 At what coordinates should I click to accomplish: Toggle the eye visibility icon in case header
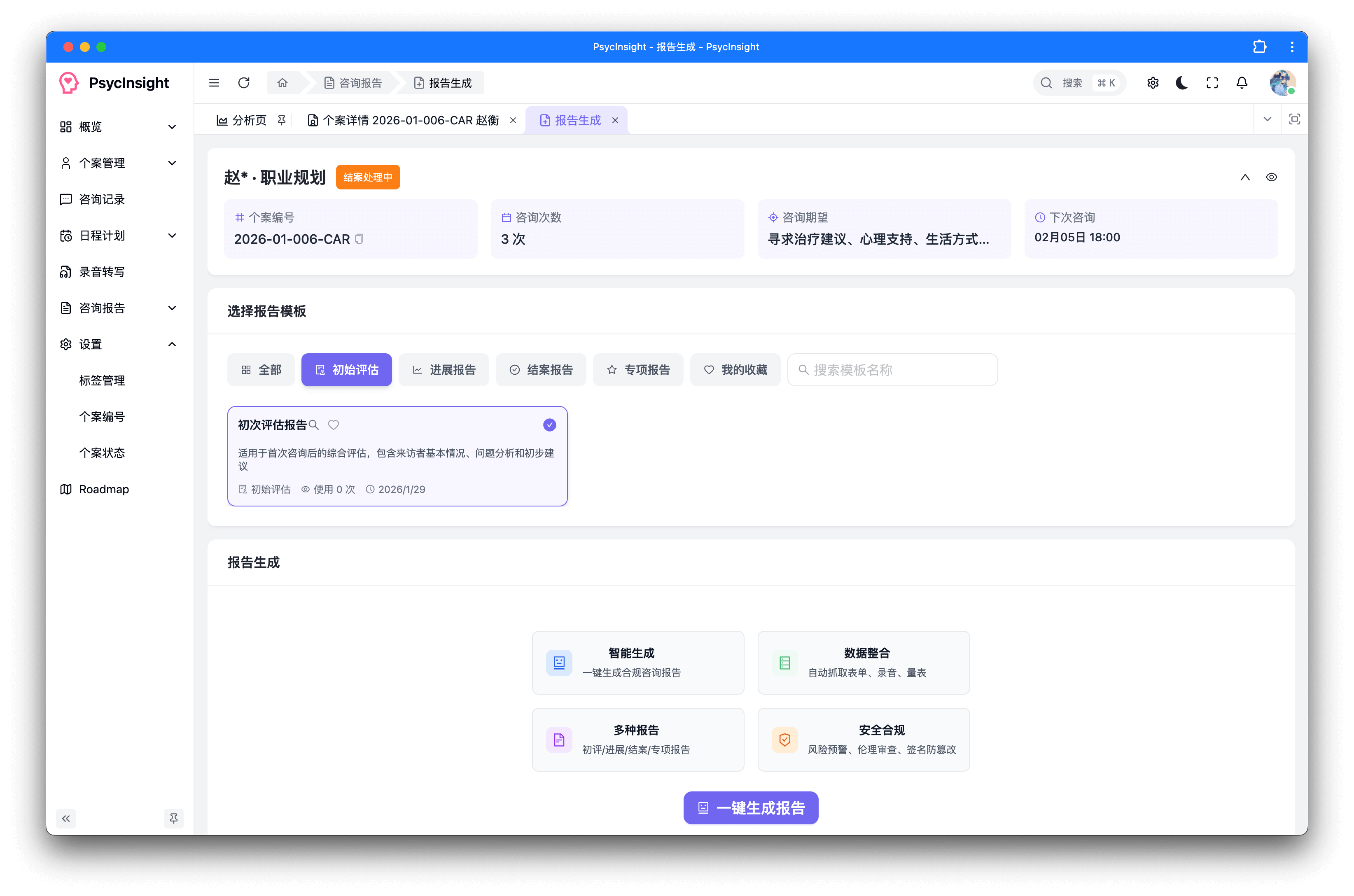(x=1271, y=177)
